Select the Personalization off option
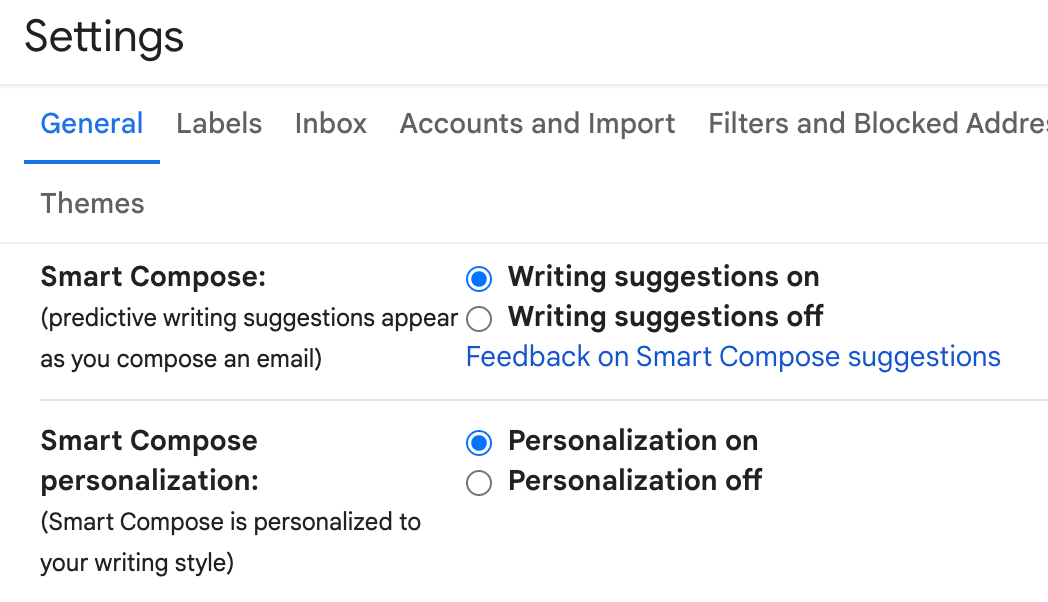This screenshot has height=602, width=1048. [x=479, y=483]
